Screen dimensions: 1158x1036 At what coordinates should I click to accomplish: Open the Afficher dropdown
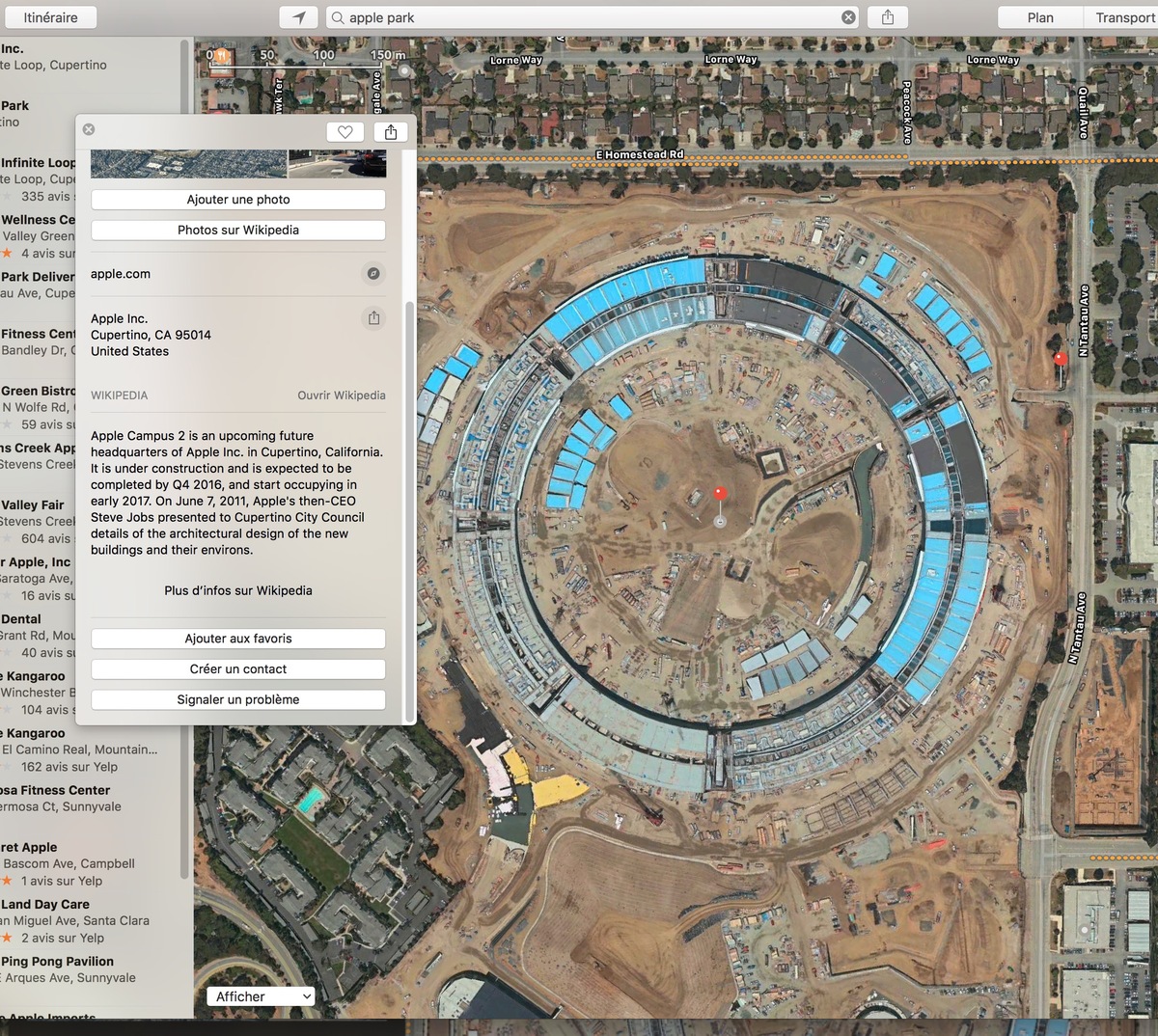coord(261,996)
